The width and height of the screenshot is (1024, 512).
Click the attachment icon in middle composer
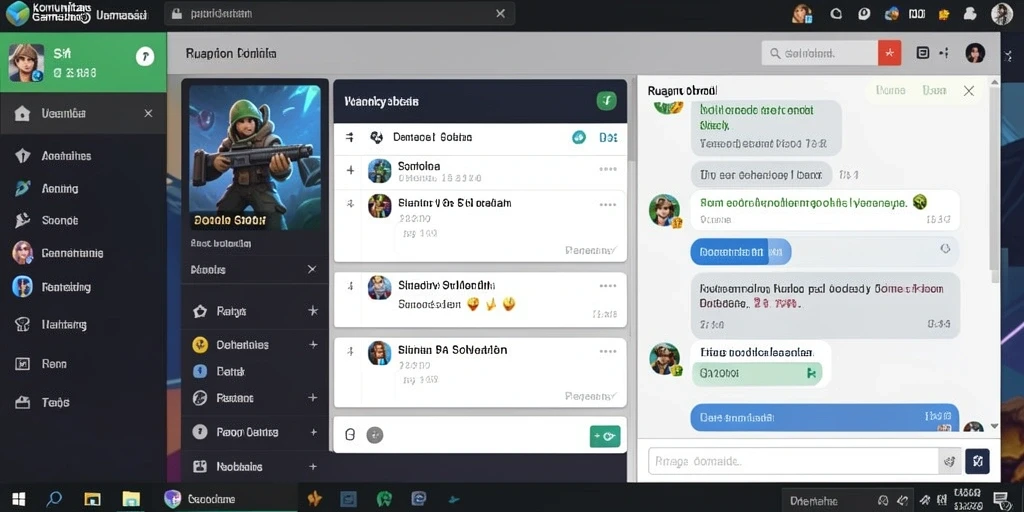click(350, 434)
